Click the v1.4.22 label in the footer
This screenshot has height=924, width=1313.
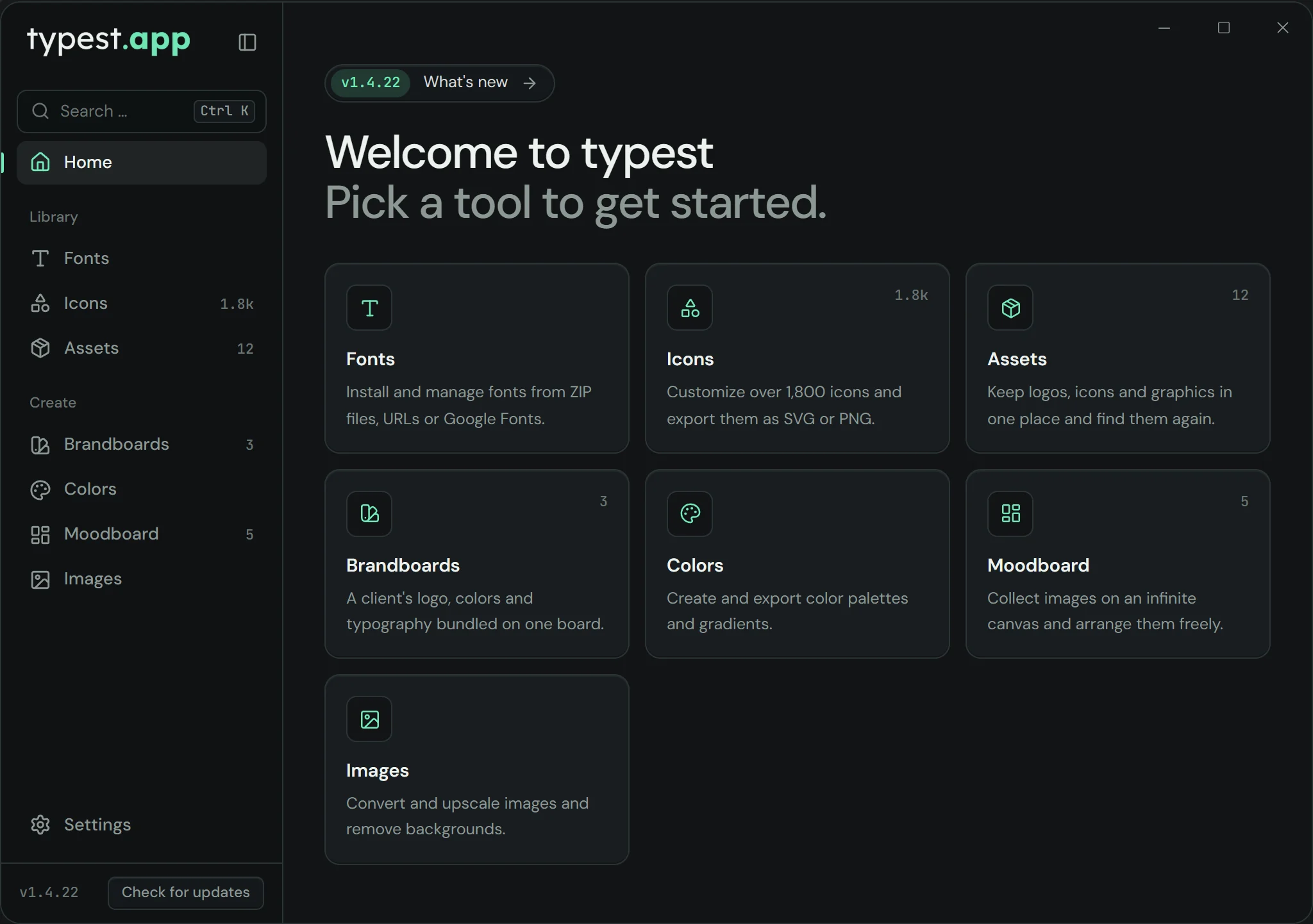click(49, 893)
